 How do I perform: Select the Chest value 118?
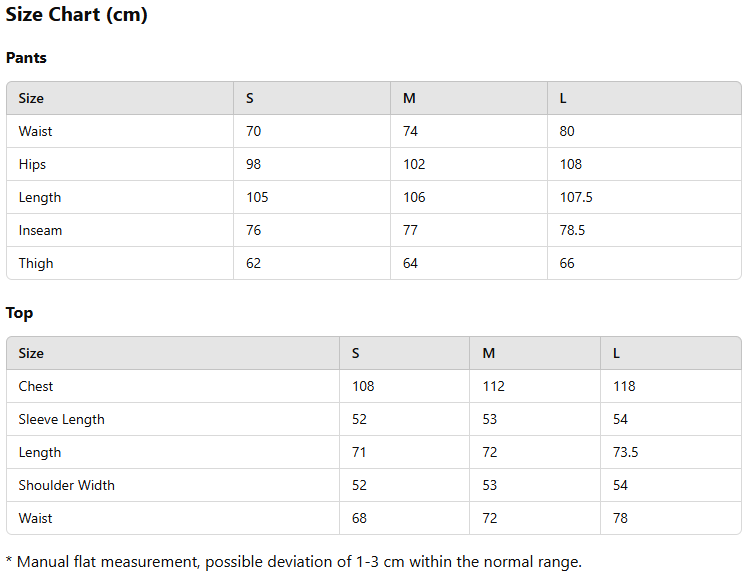[624, 386]
